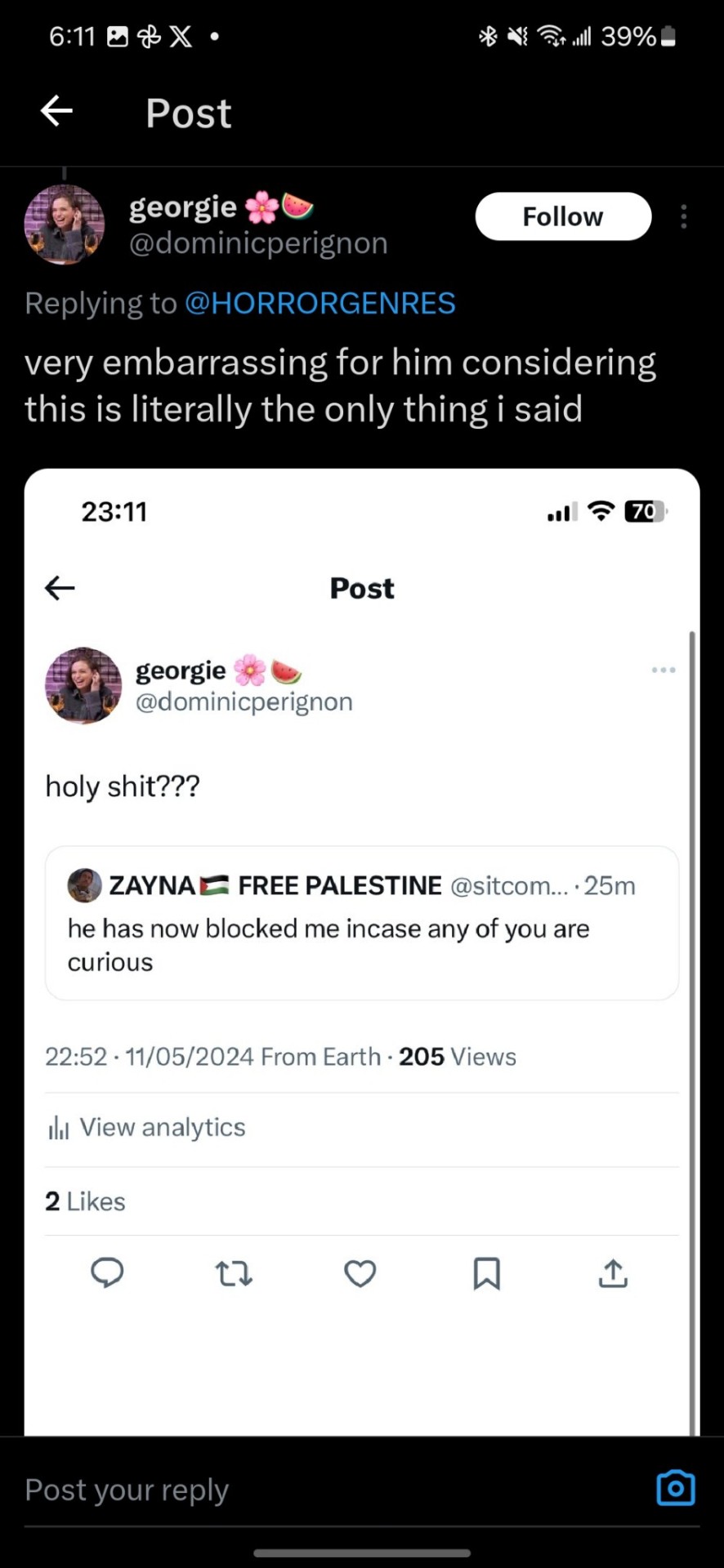Open the three-dot more options menu

(x=683, y=216)
